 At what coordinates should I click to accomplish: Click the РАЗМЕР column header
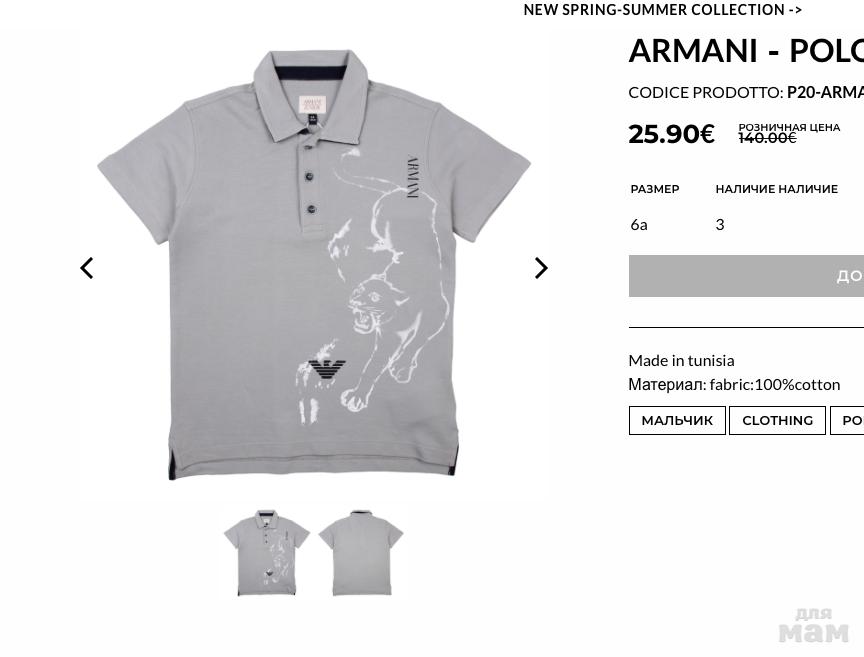click(x=655, y=189)
